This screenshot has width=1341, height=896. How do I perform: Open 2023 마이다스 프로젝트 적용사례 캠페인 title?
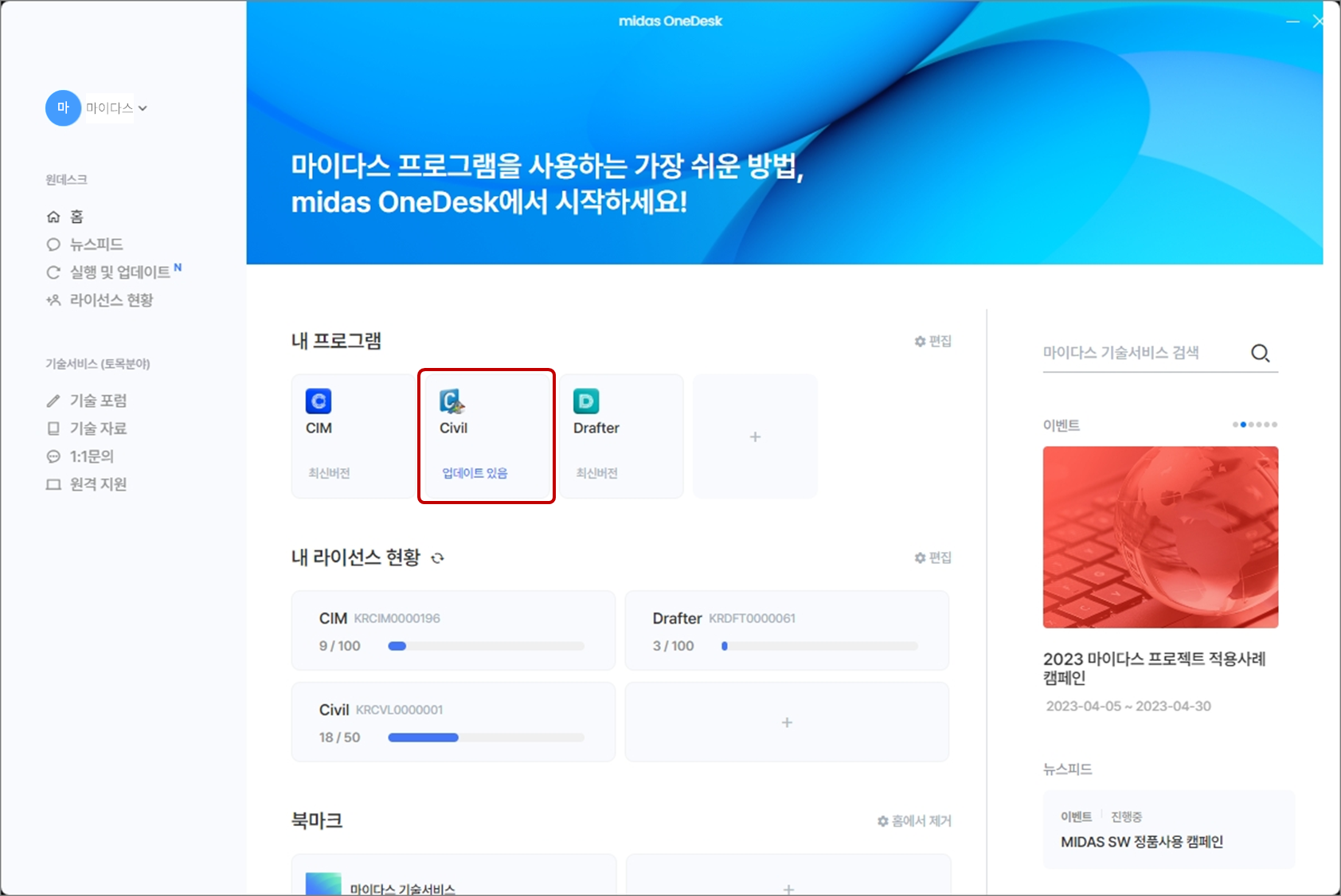pos(1155,668)
